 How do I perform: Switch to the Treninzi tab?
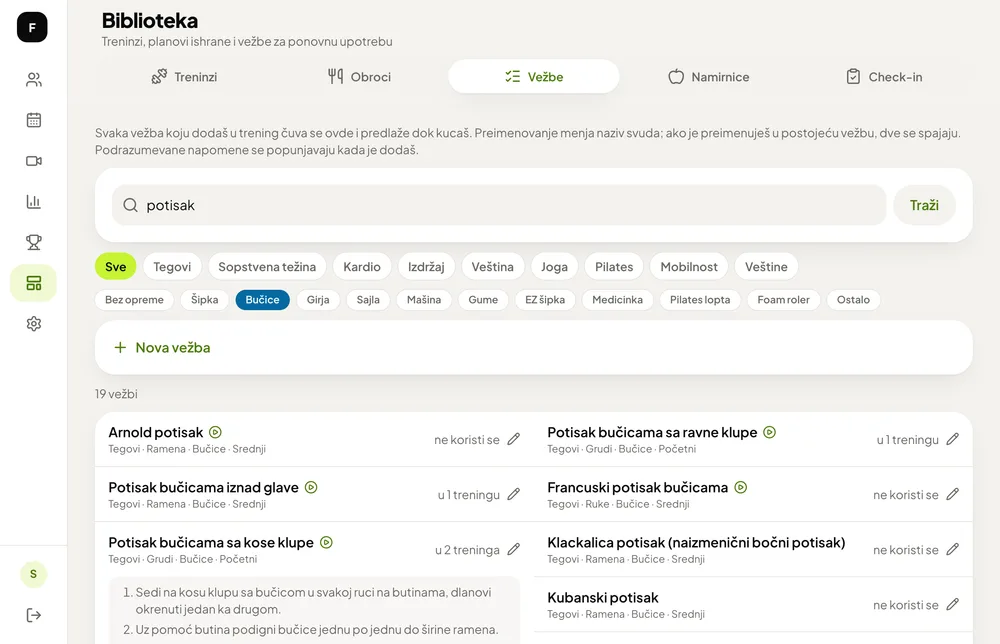pyautogui.click(x=184, y=77)
